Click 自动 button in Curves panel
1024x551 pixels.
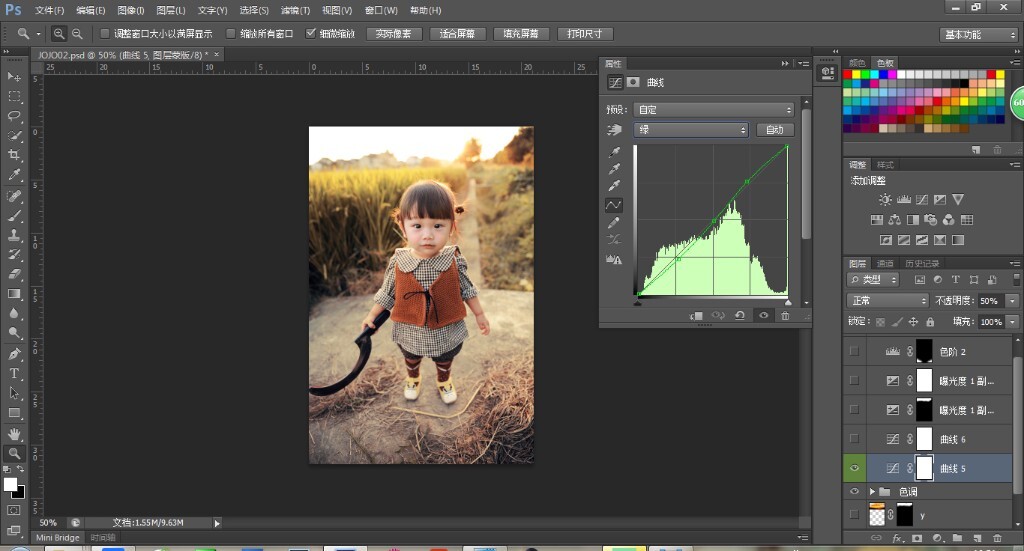click(x=775, y=130)
